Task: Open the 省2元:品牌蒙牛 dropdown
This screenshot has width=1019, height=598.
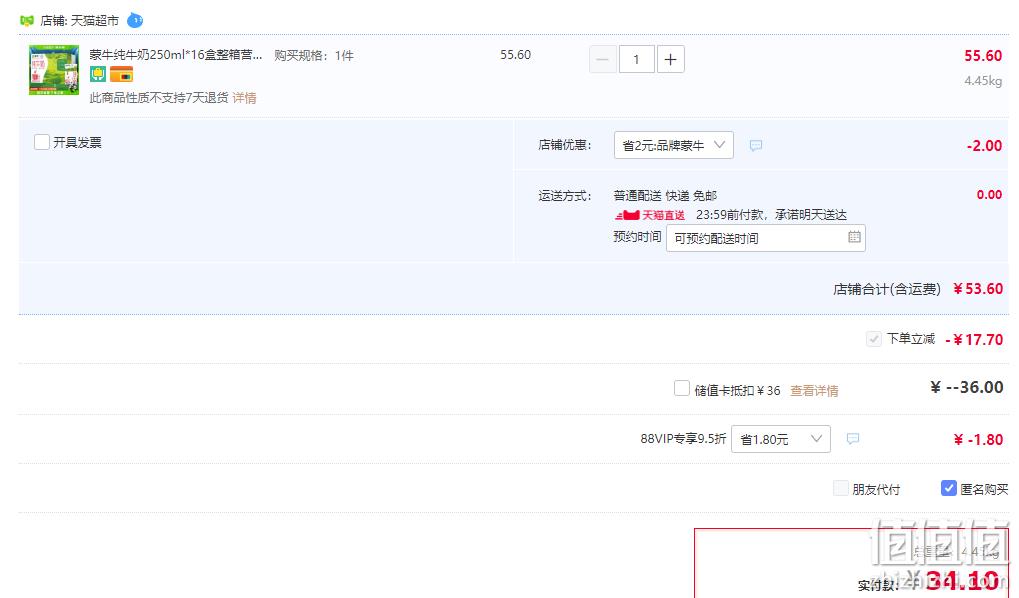Action: [674, 145]
